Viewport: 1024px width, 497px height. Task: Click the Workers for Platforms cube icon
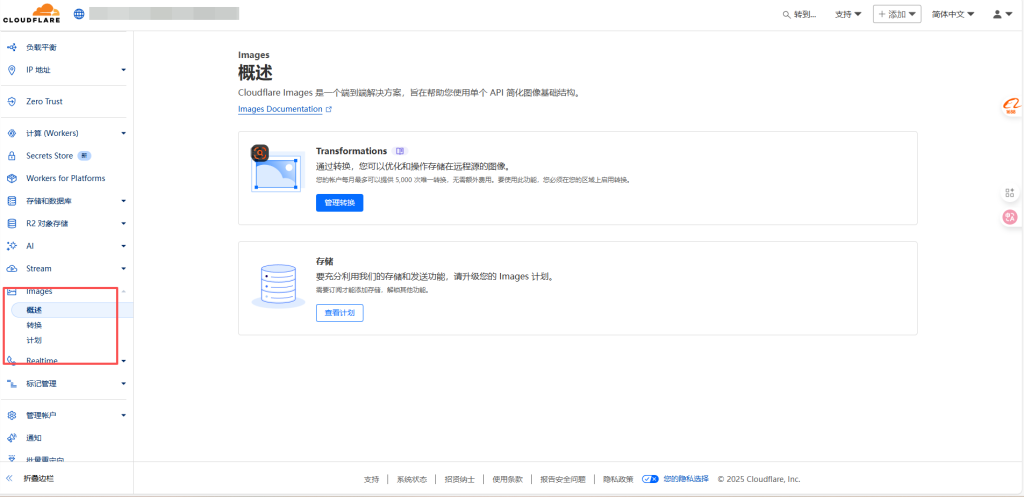pos(11,178)
